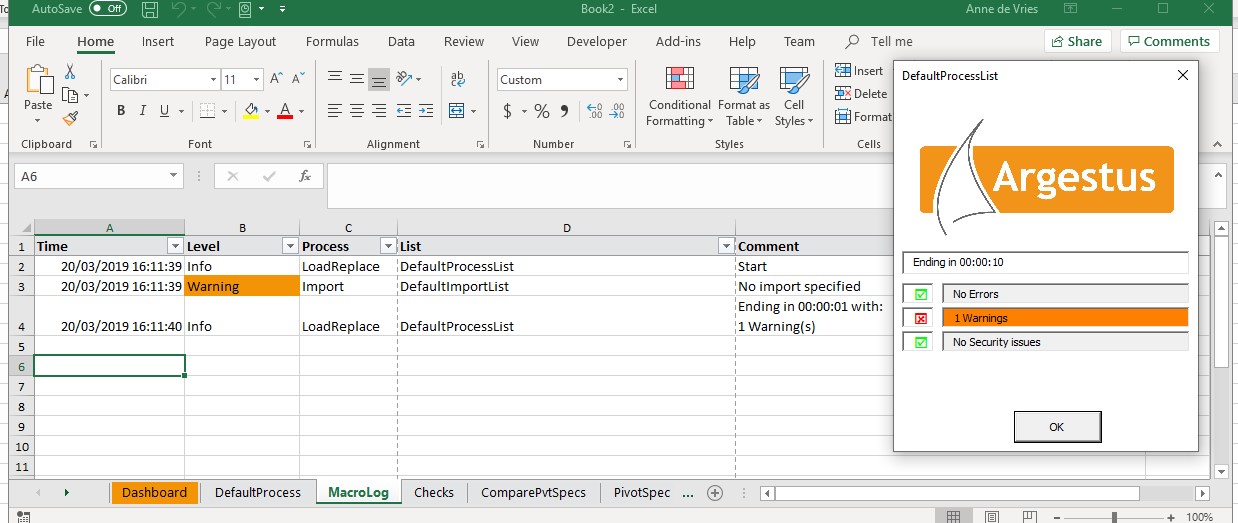Expand the font name Calibri dropdown
Image resolution: width=1238 pixels, height=523 pixels.
click(x=213, y=80)
